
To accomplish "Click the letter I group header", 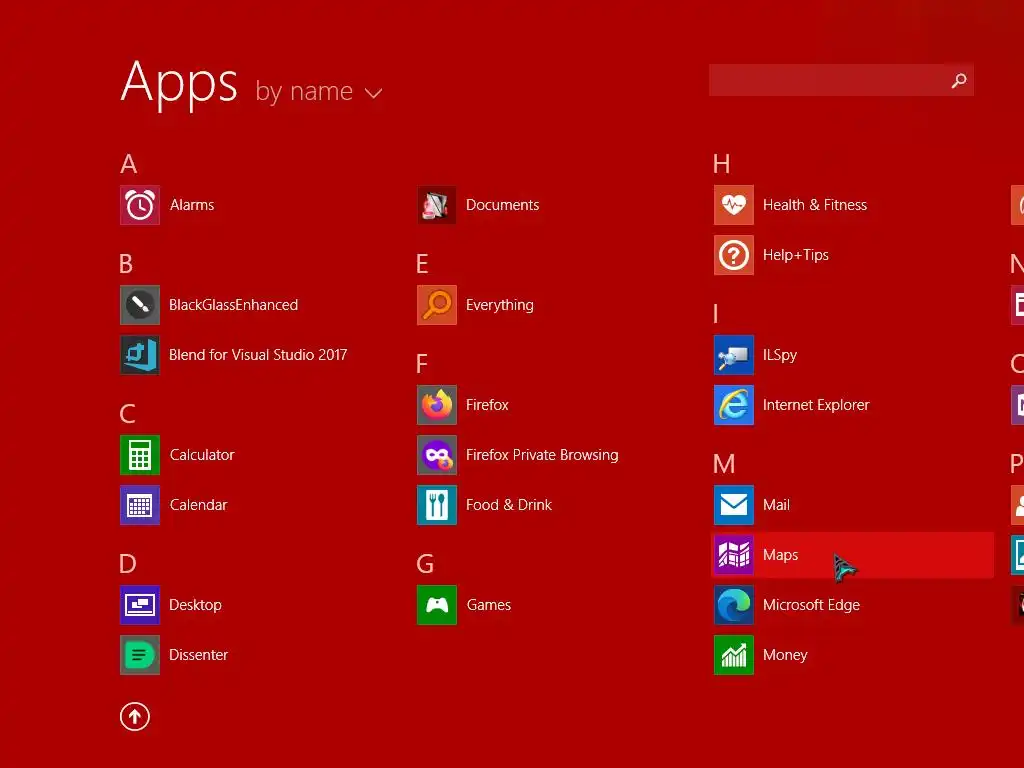I will pyautogui.click(x=716, y=314).
